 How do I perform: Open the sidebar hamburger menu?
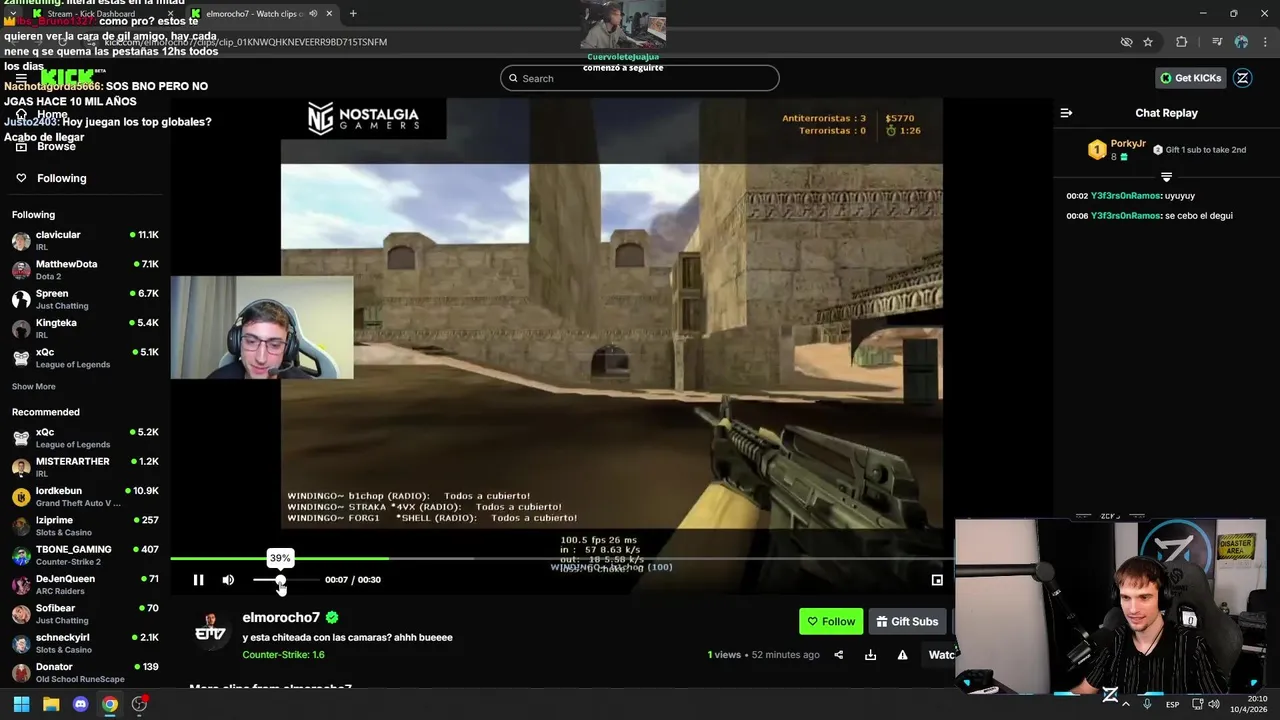(21, 78)
